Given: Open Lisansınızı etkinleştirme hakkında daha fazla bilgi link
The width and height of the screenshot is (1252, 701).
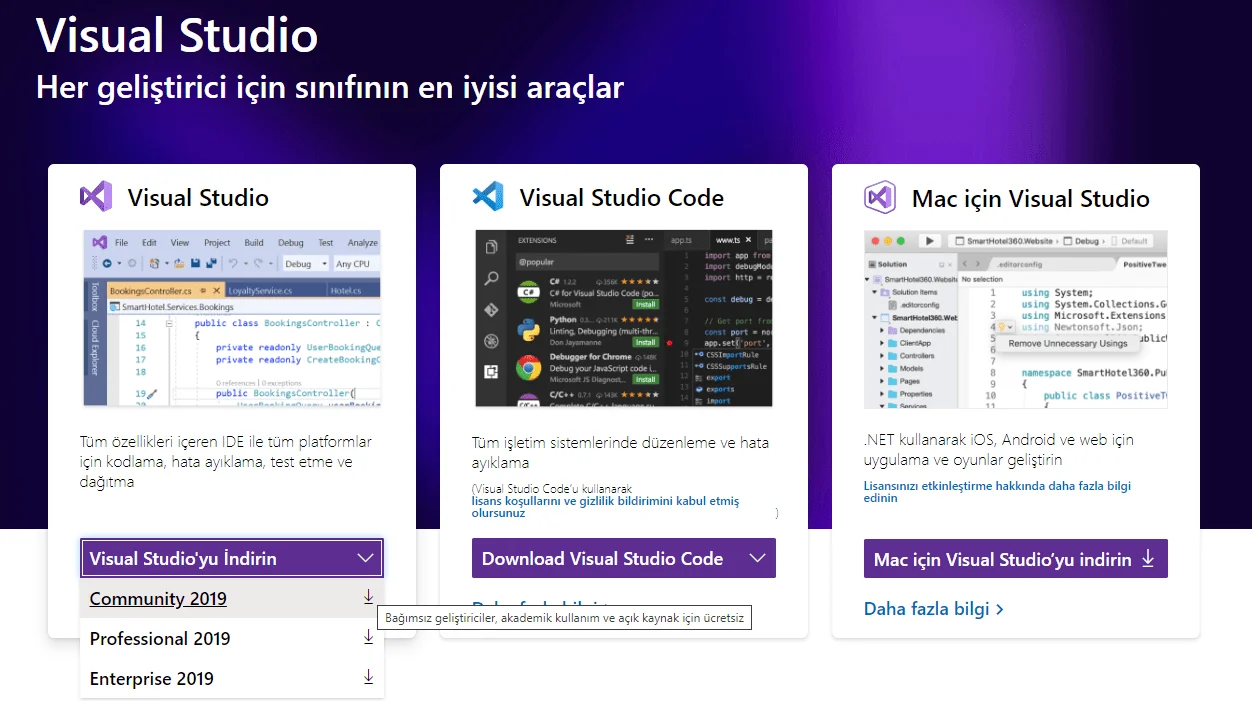Looking at the screenshot, I should coord(997,491).
